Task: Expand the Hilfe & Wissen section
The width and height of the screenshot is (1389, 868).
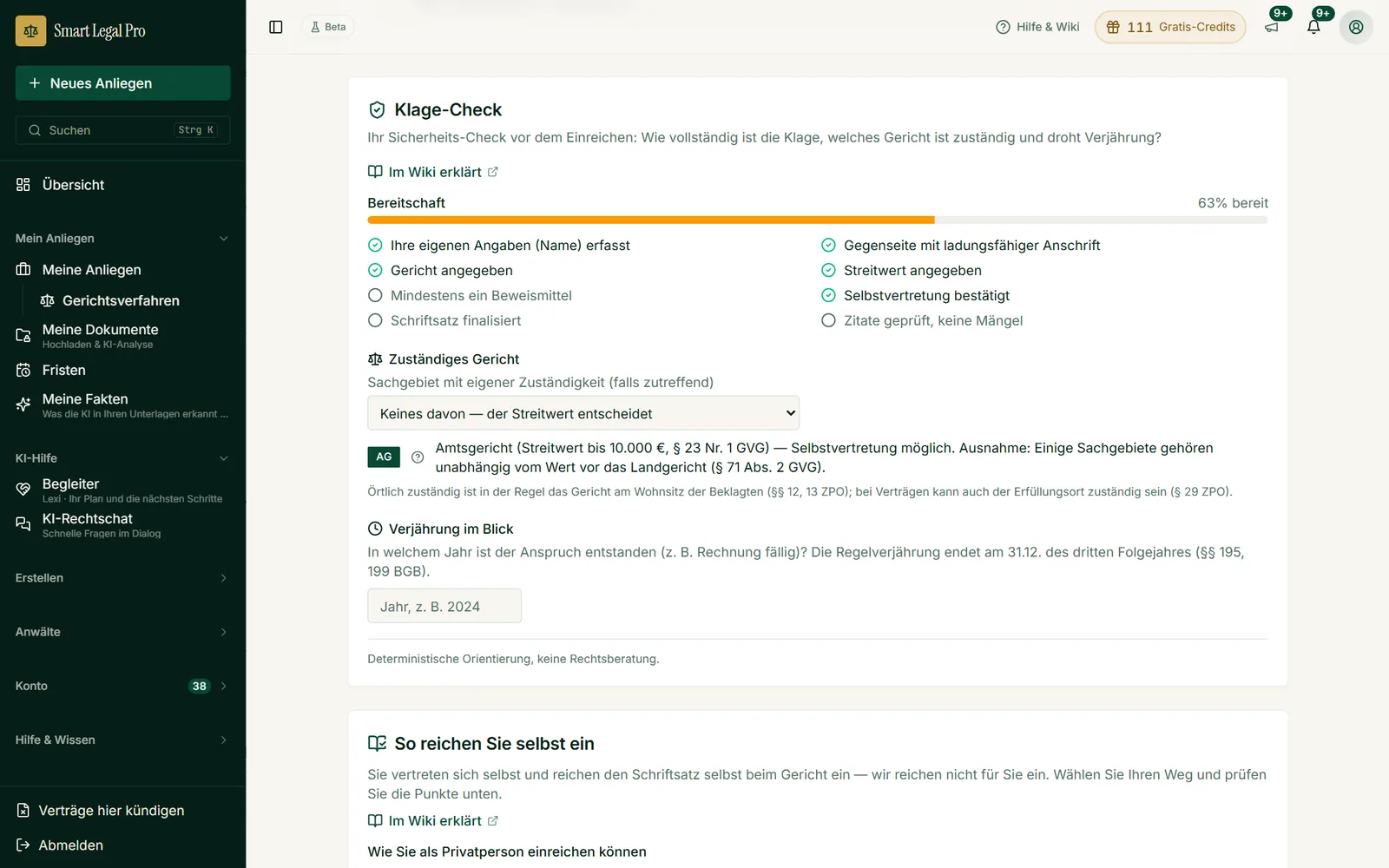Action: (x=122, y=740)
